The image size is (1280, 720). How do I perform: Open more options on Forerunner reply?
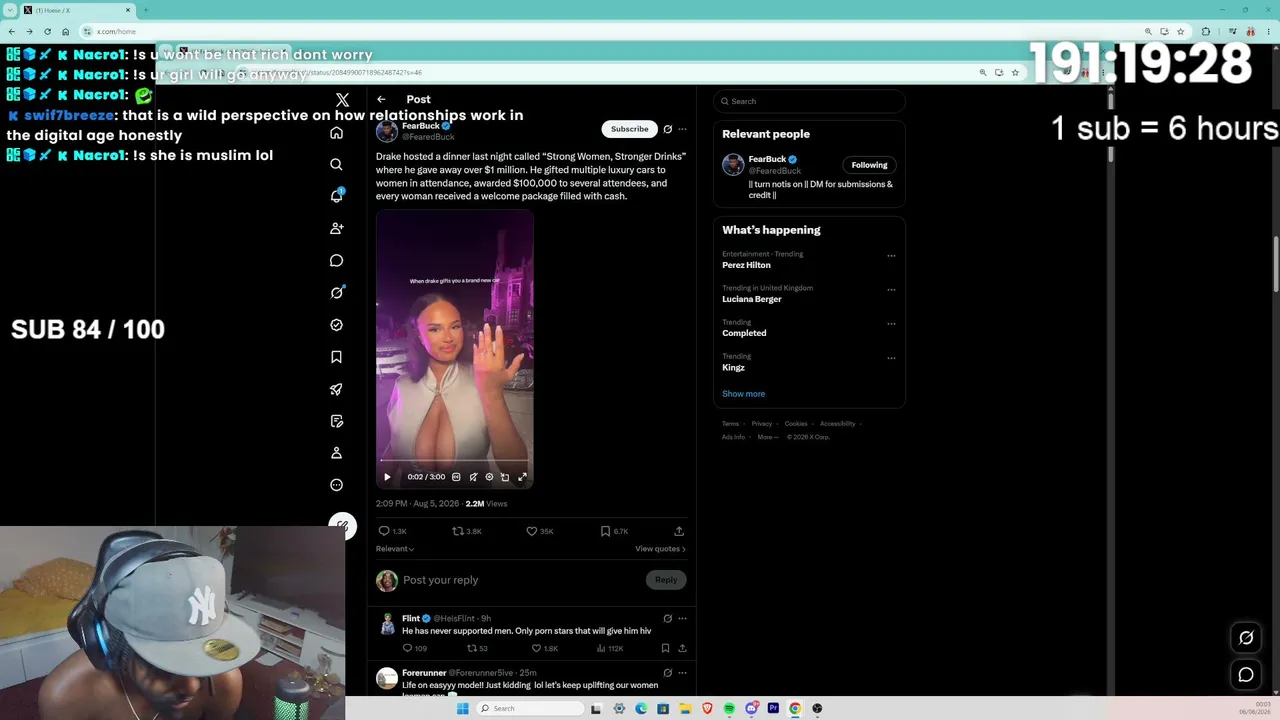682,673
